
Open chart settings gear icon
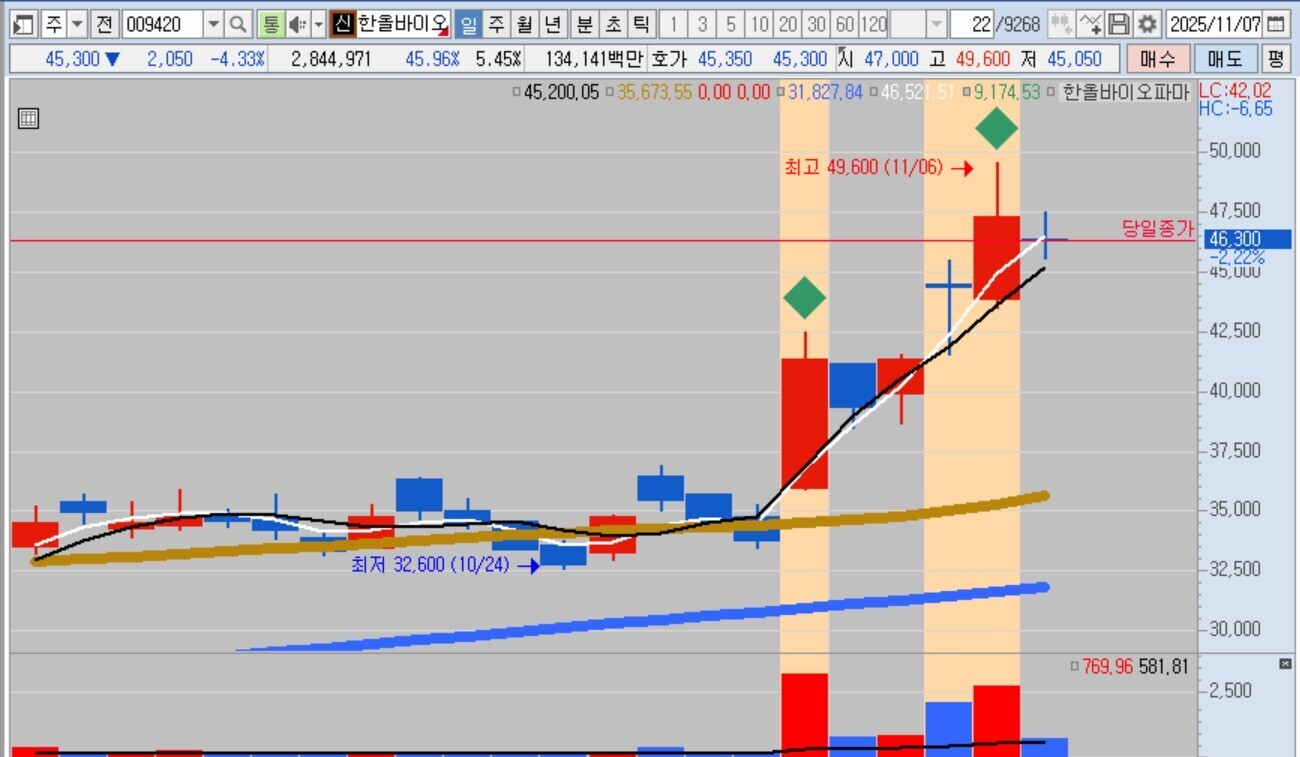coord(1147,24)
